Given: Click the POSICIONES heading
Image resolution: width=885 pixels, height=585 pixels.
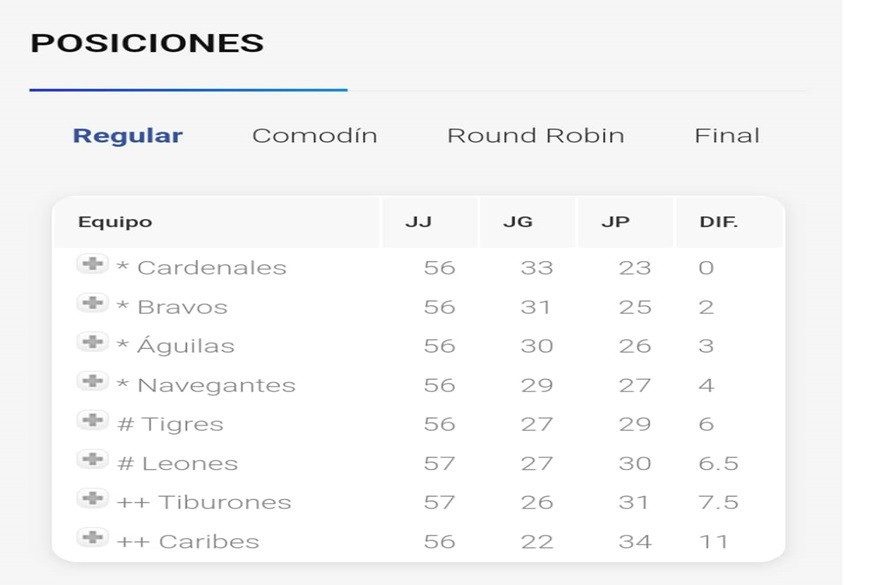Looking at the screenshot, I should (147, 43).
